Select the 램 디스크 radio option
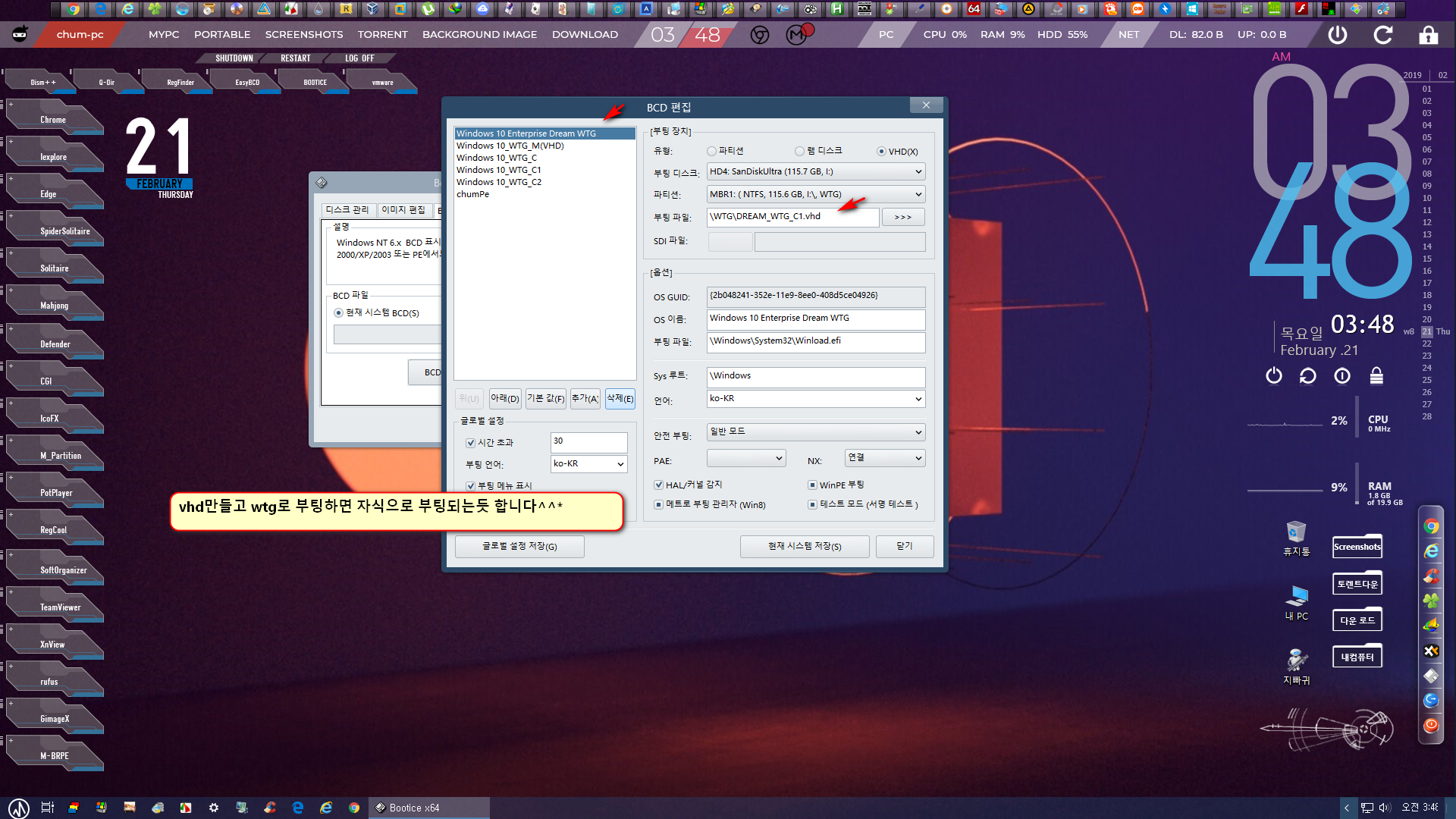Screen dimensions: 1456x819 pyautogui.click(x=818, y=151)
